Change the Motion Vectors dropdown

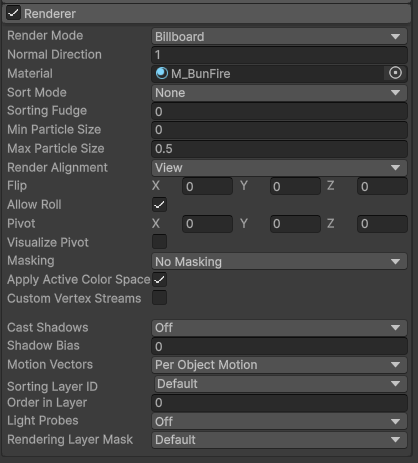[x=279, y=365]
